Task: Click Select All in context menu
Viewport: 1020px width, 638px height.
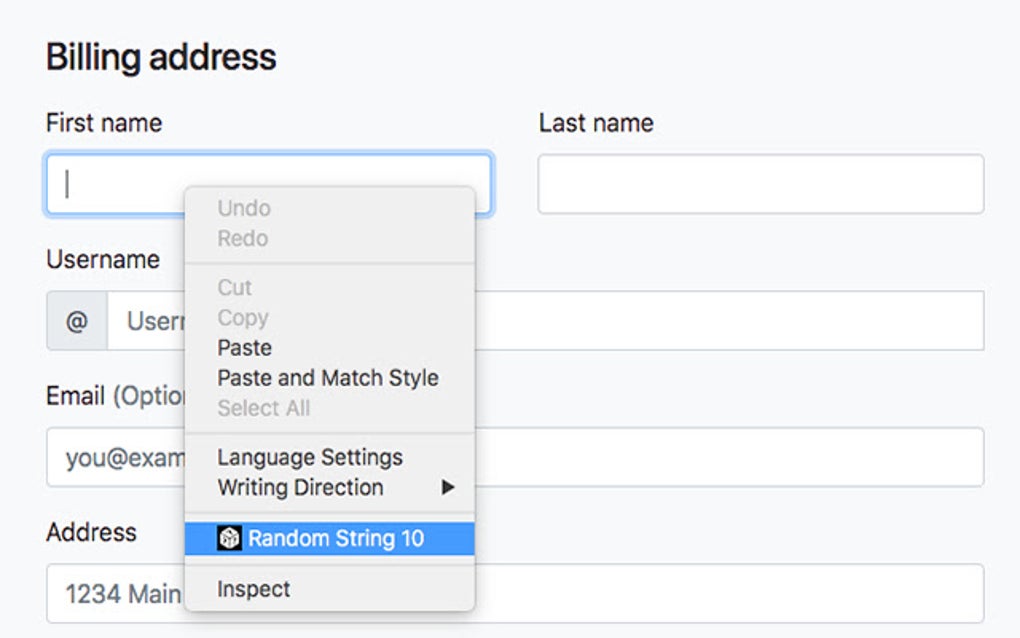Action: click(264, 408)
